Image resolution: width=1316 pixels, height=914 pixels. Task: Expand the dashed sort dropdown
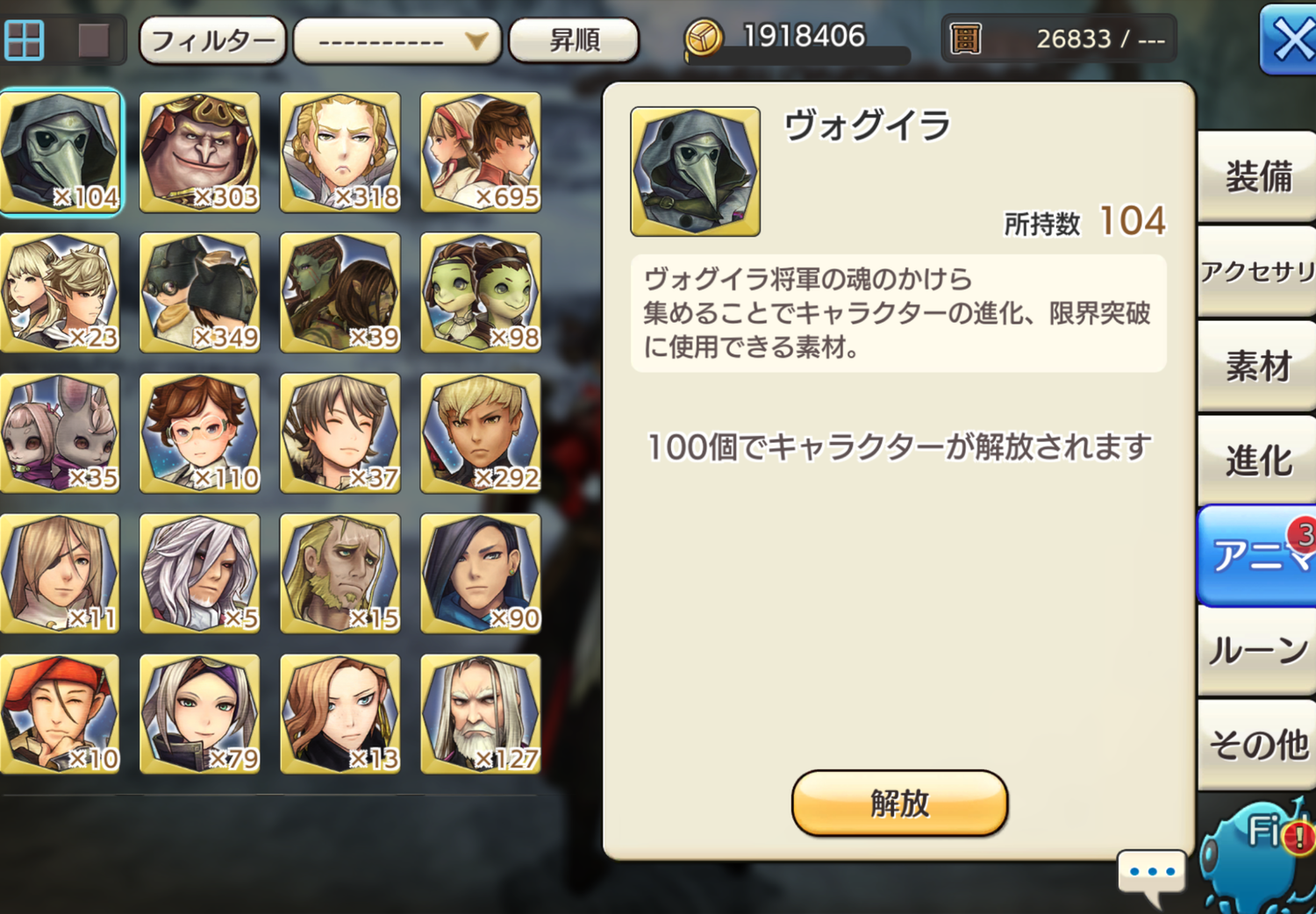coord(397,40)
